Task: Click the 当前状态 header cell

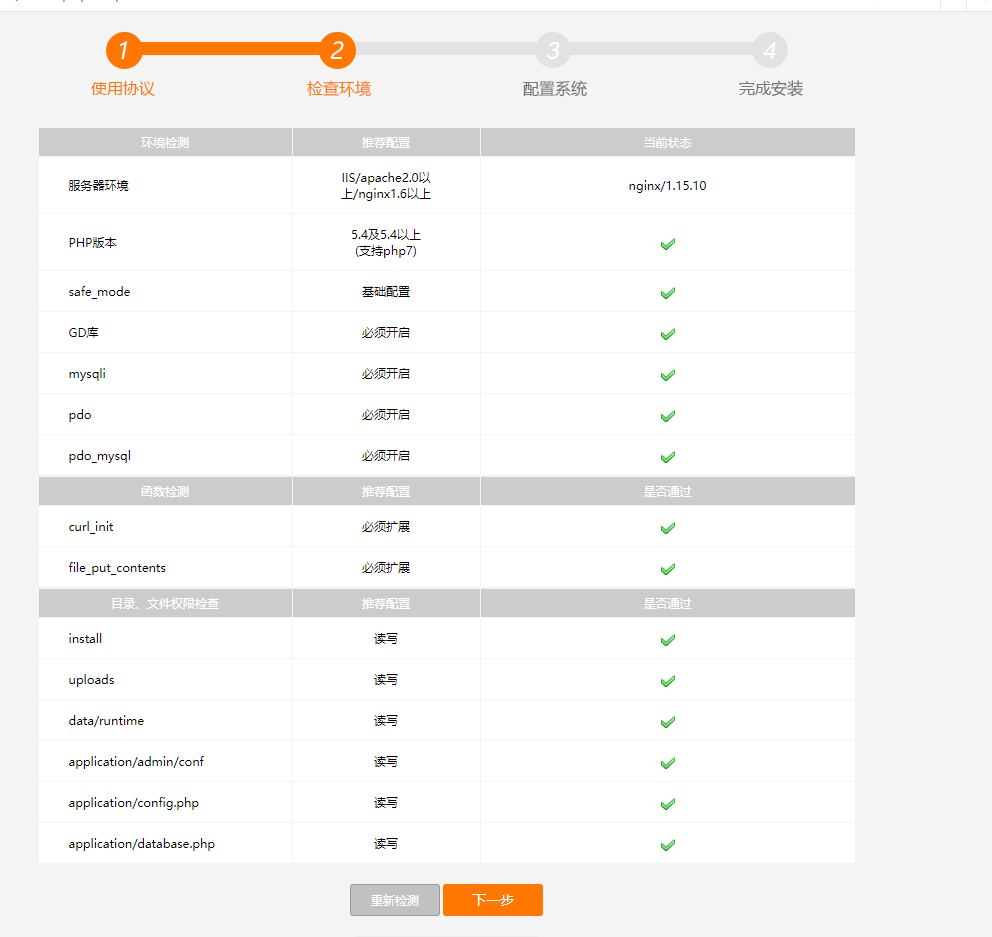Action: click(x=667, y=142)
